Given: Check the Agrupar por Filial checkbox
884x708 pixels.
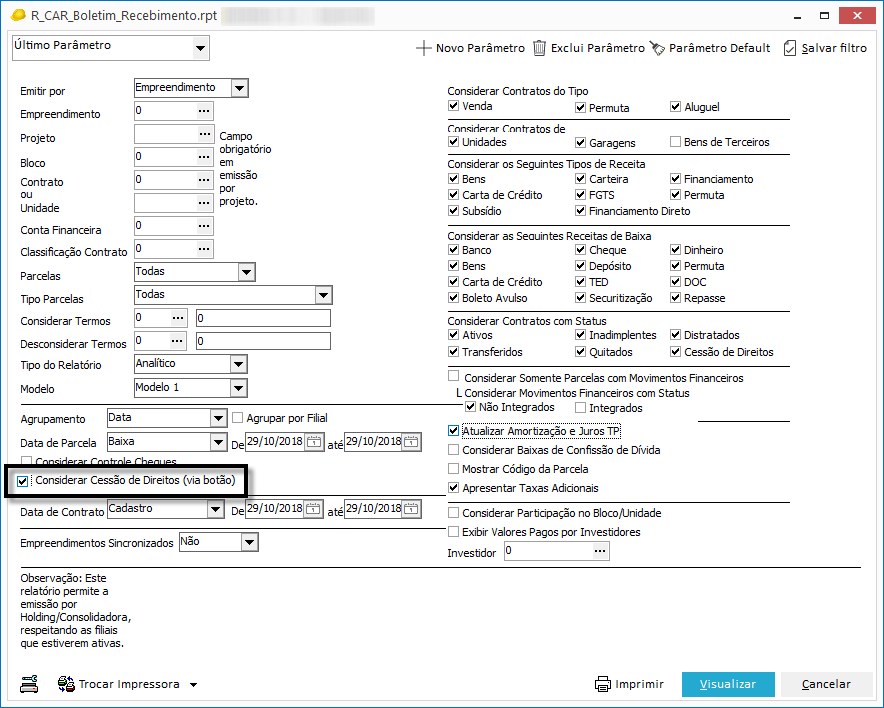Looking at the screenshot, I should [x=237, y=418].
